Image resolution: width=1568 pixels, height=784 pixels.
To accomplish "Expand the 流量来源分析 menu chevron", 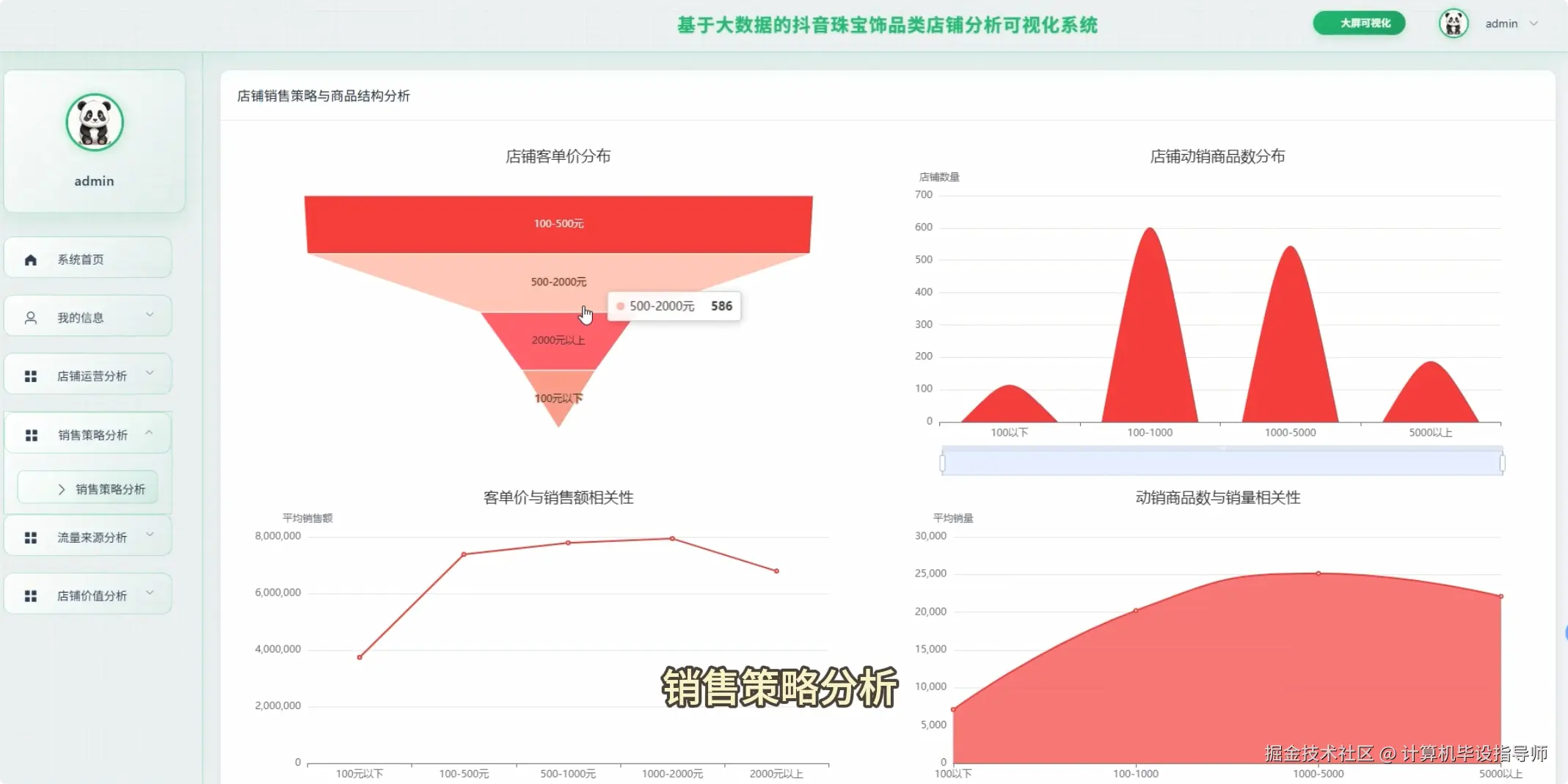I will 150,534.
